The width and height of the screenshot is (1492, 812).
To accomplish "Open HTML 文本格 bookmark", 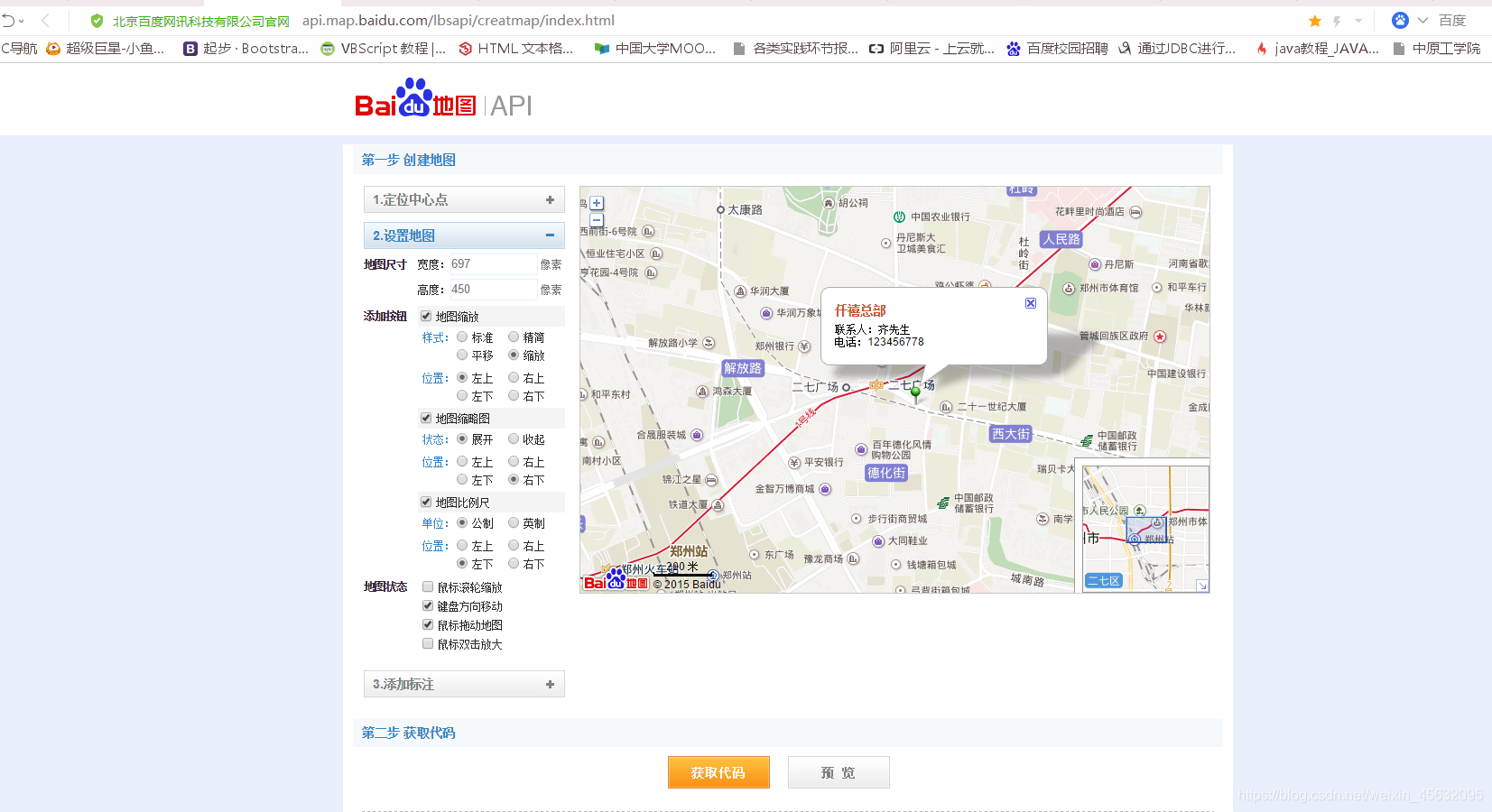I will [516, 49].
